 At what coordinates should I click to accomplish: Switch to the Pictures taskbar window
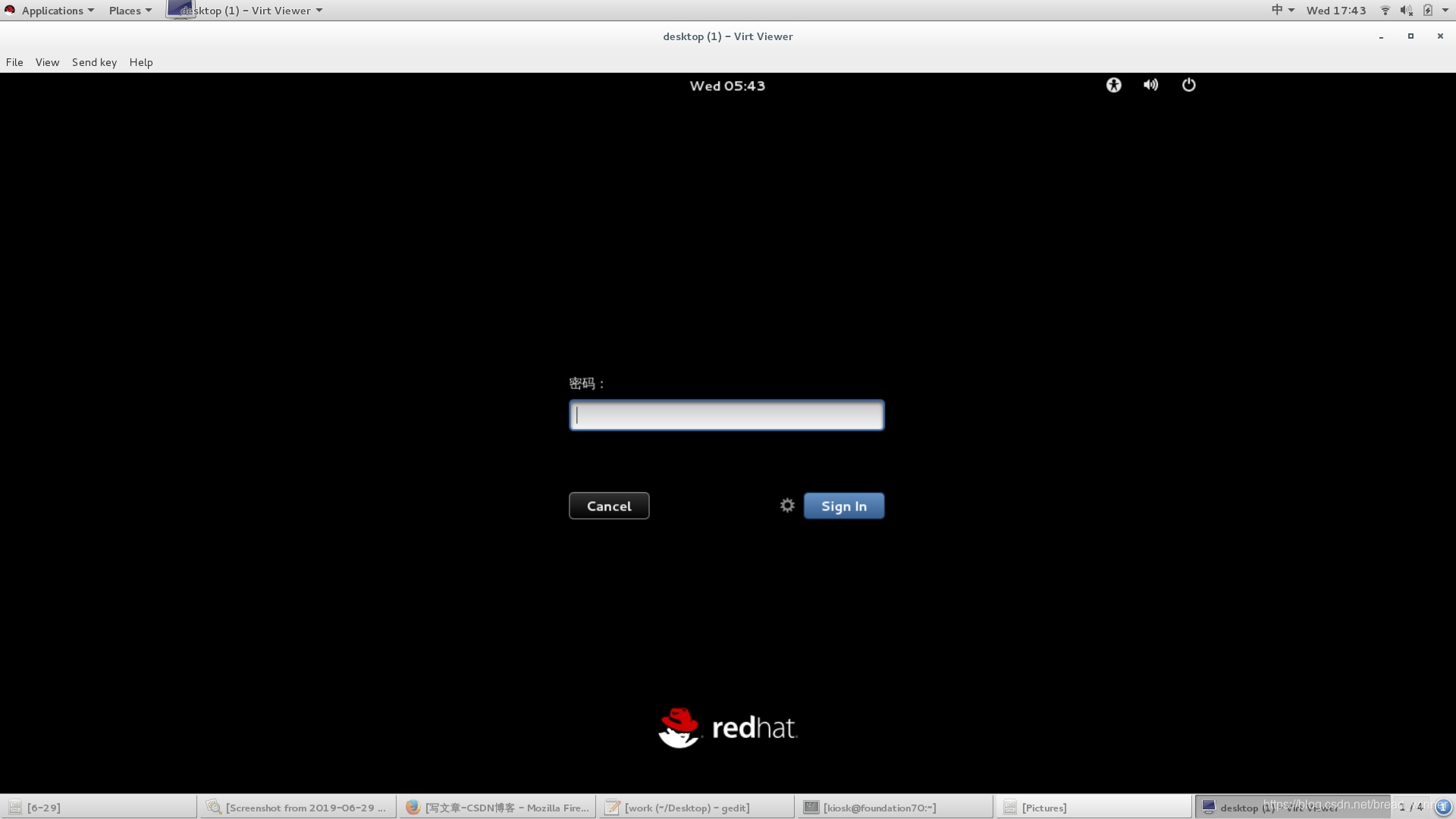(1094, 807)
